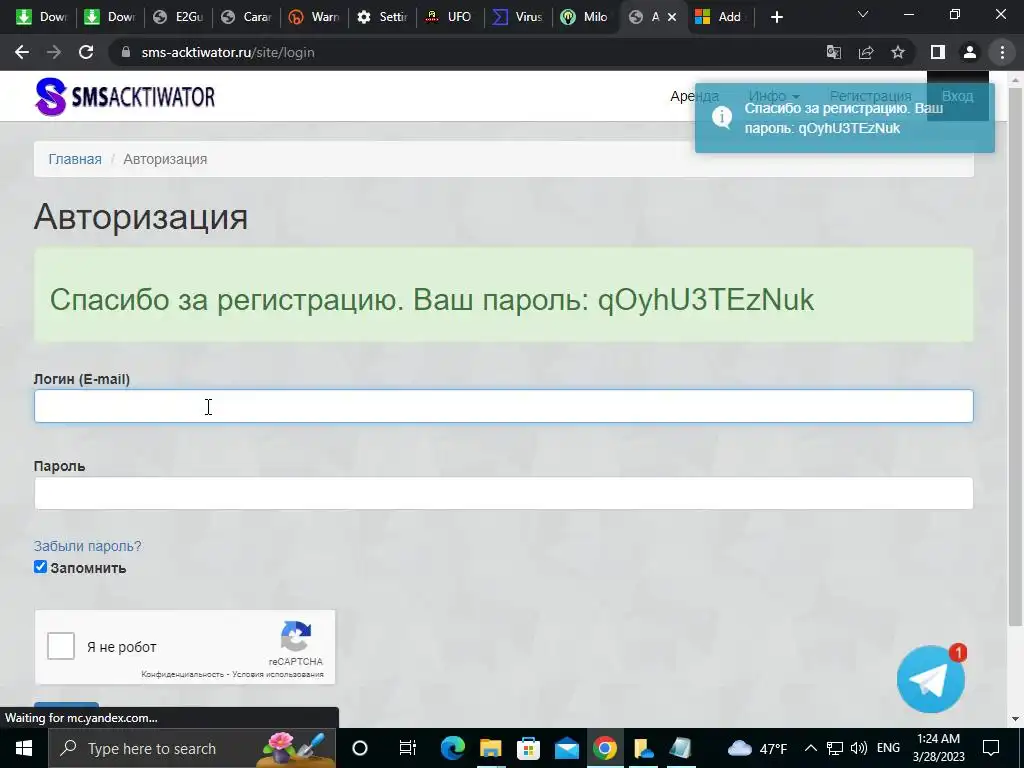This screenshot has width=1024, height=768.
Task: Bookmark page with star icon
Action: [x=898, y=52]
